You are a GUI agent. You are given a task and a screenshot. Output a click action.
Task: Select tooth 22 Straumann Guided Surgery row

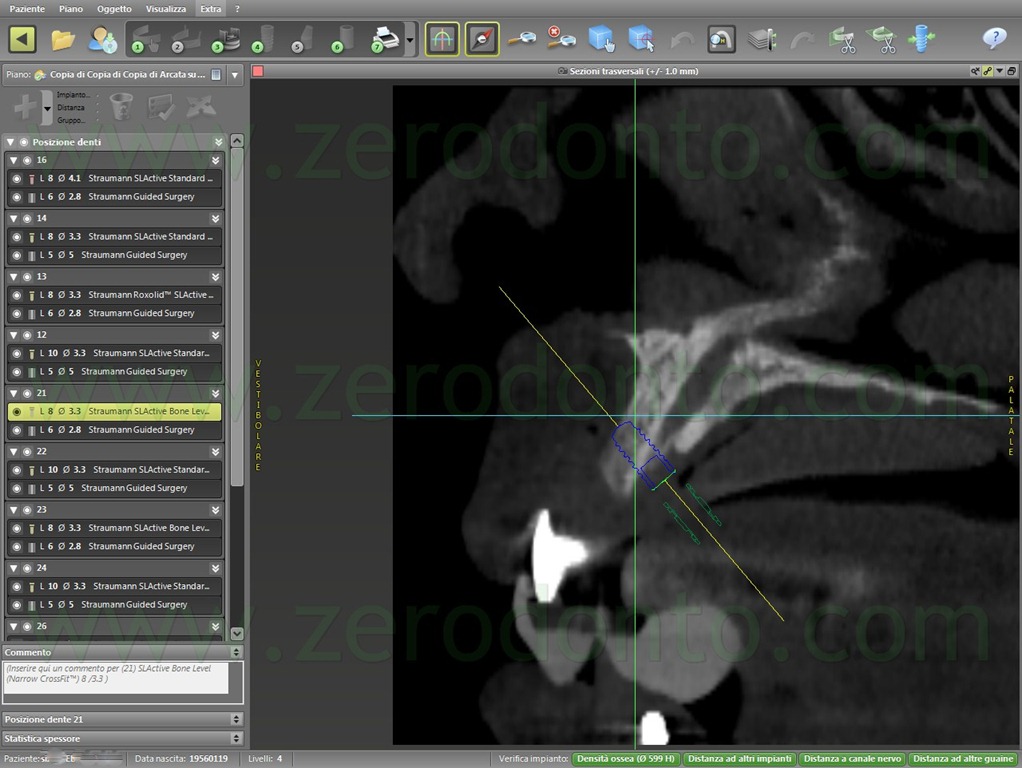coord(115,488)
